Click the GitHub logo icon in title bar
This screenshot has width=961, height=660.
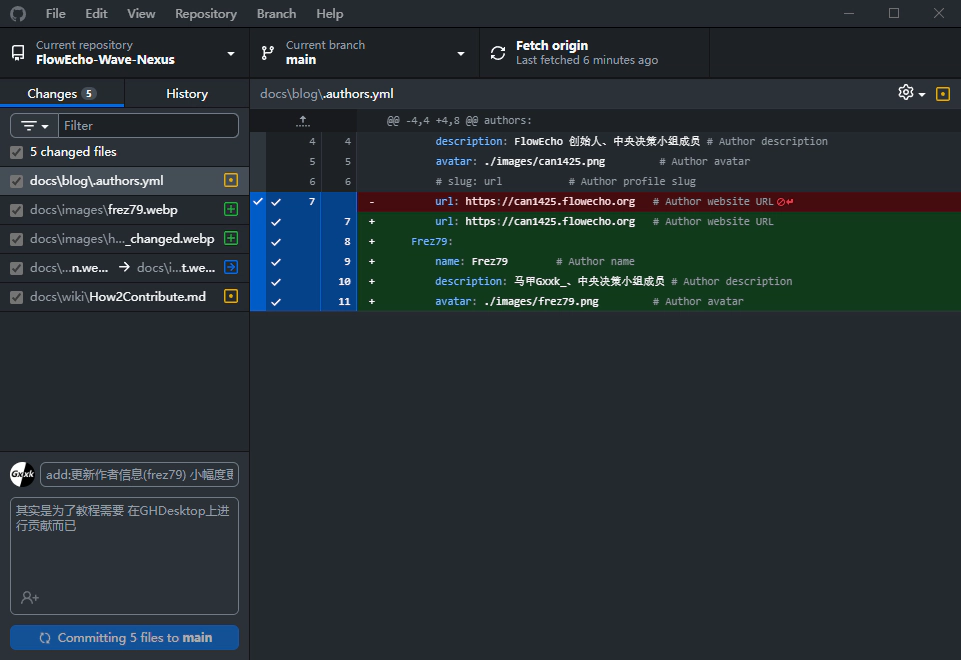[x=18, y=14]
